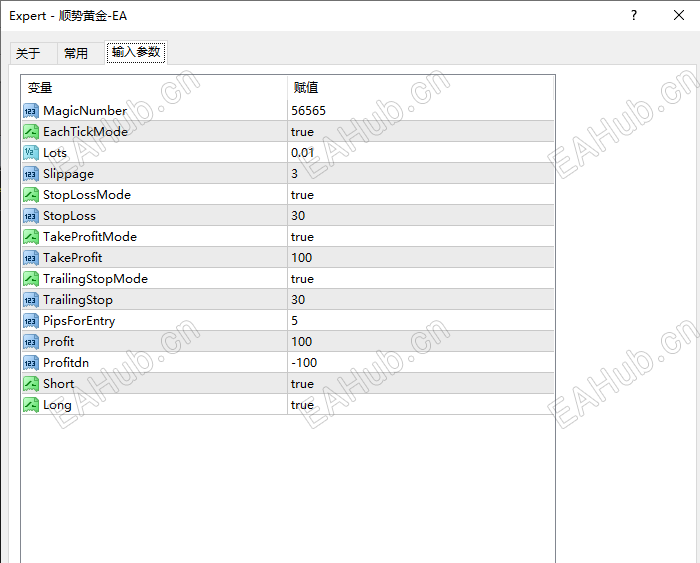Select the EachTickMode variable name
The width and height of the screenshot is (700, 563).
click(85, 132)
